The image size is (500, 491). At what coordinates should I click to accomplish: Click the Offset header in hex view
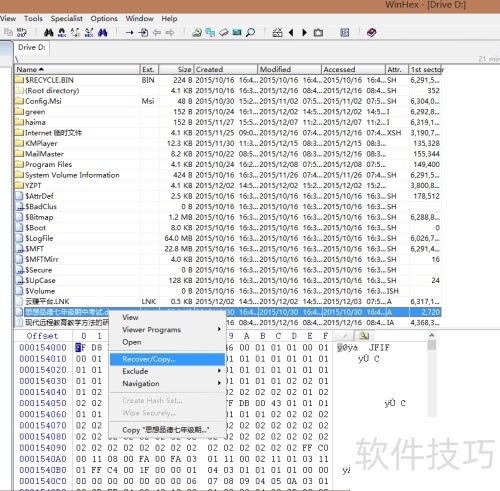[x=42, y=336]
